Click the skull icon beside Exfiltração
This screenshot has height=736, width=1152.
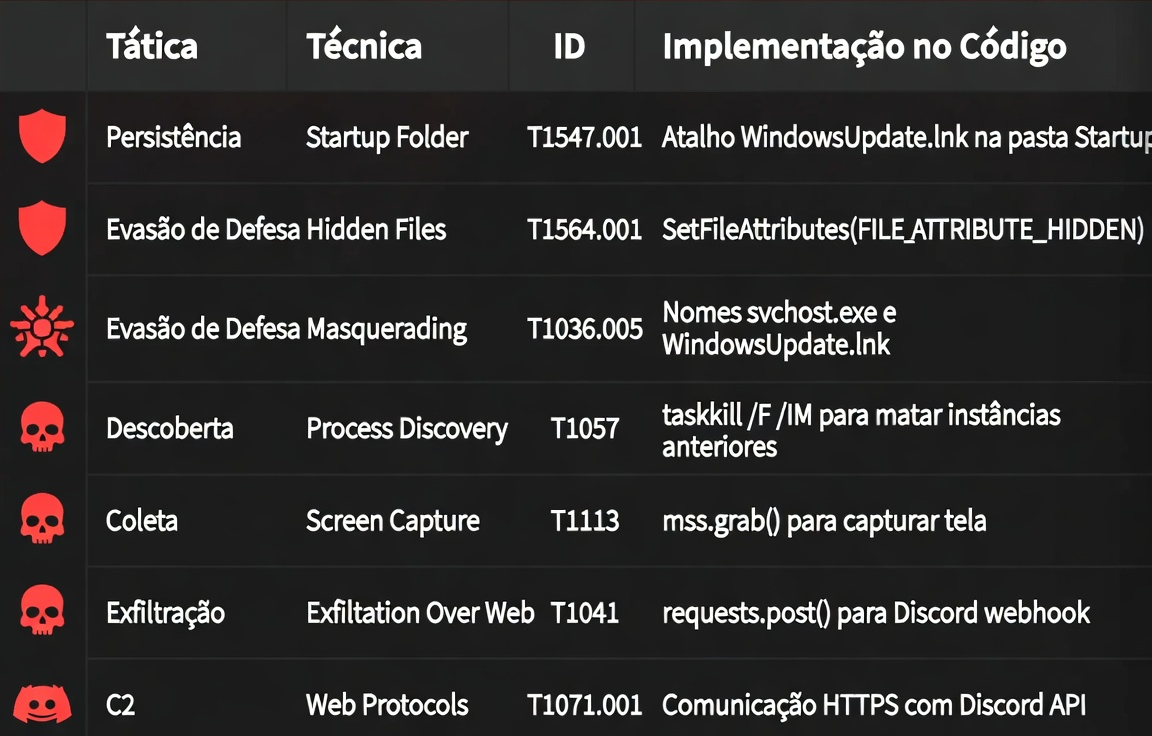tap(42, 612)
